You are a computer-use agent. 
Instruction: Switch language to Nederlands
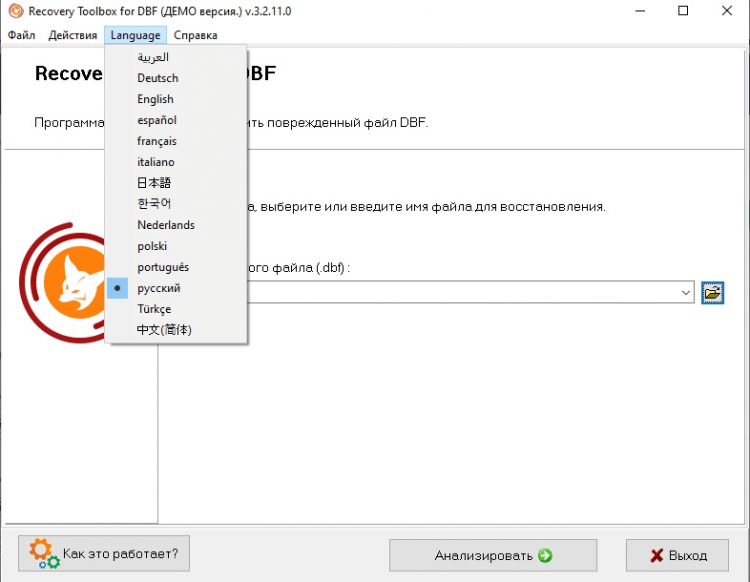click(176, 225)
